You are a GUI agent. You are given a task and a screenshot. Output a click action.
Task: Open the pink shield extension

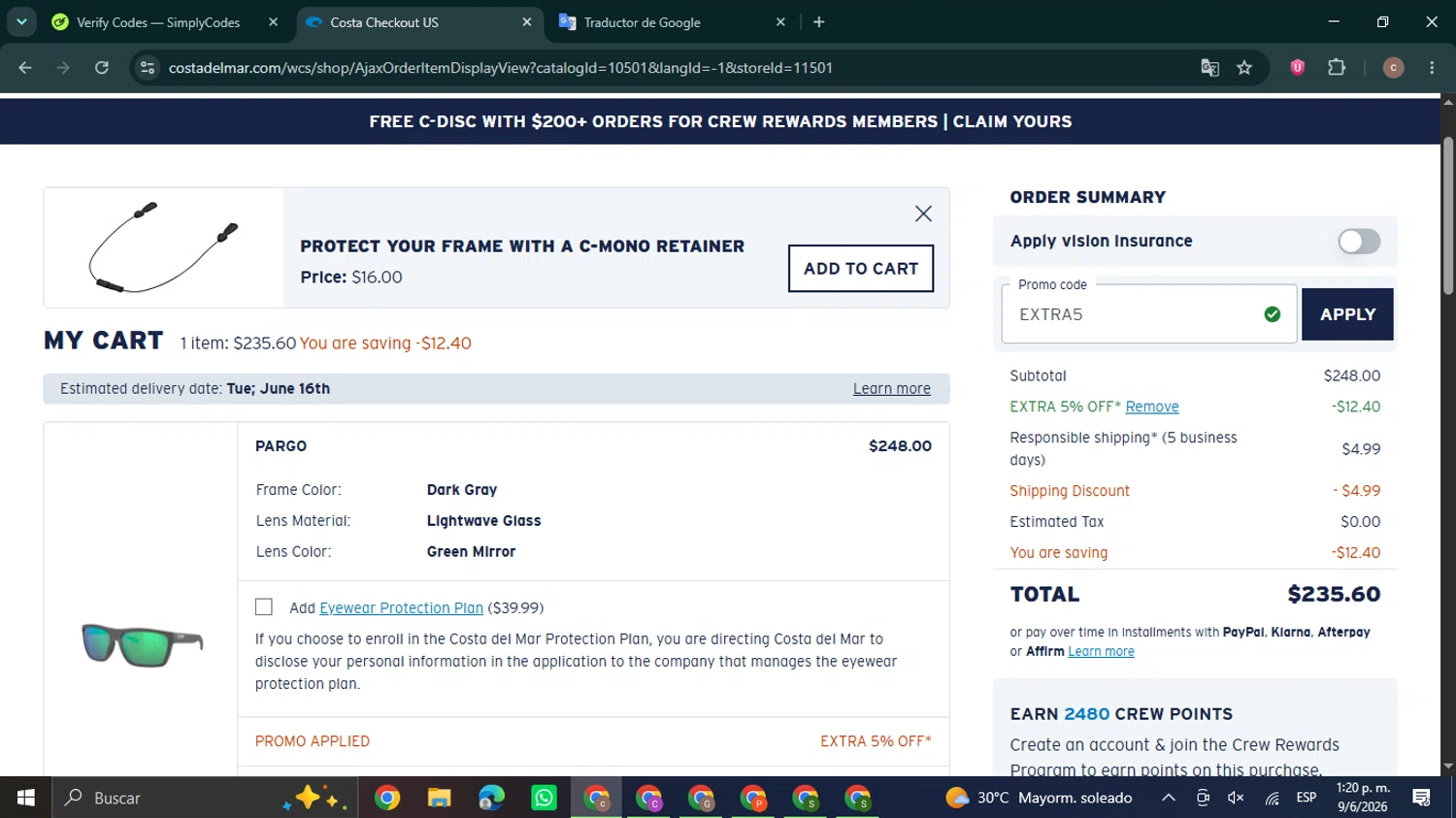[x=1297, y=68]
